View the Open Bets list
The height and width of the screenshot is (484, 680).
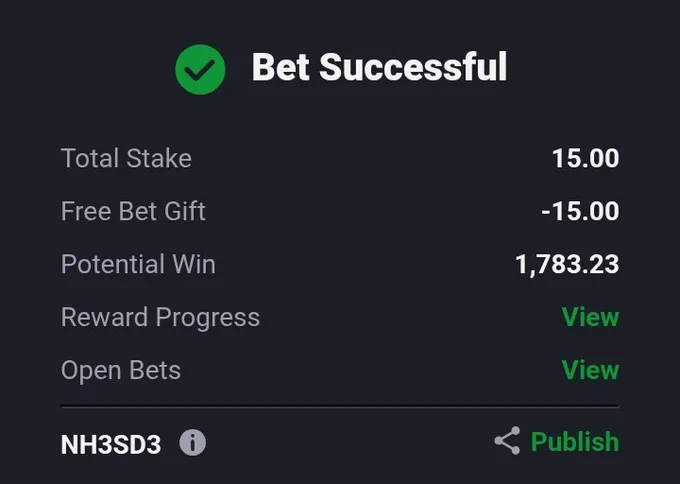click(590, 370)
